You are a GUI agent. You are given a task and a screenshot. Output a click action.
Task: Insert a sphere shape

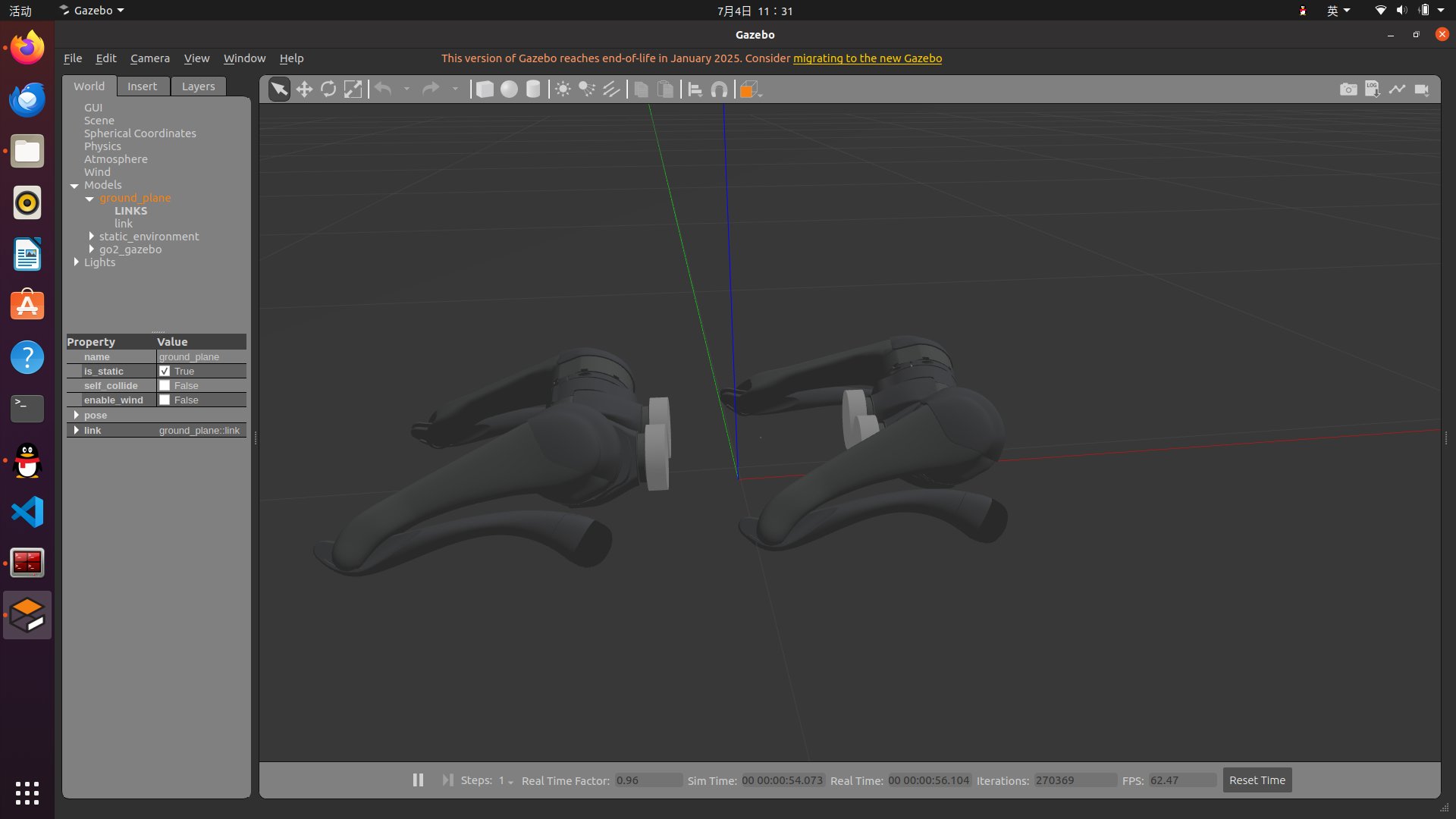[x=509, y=89]
